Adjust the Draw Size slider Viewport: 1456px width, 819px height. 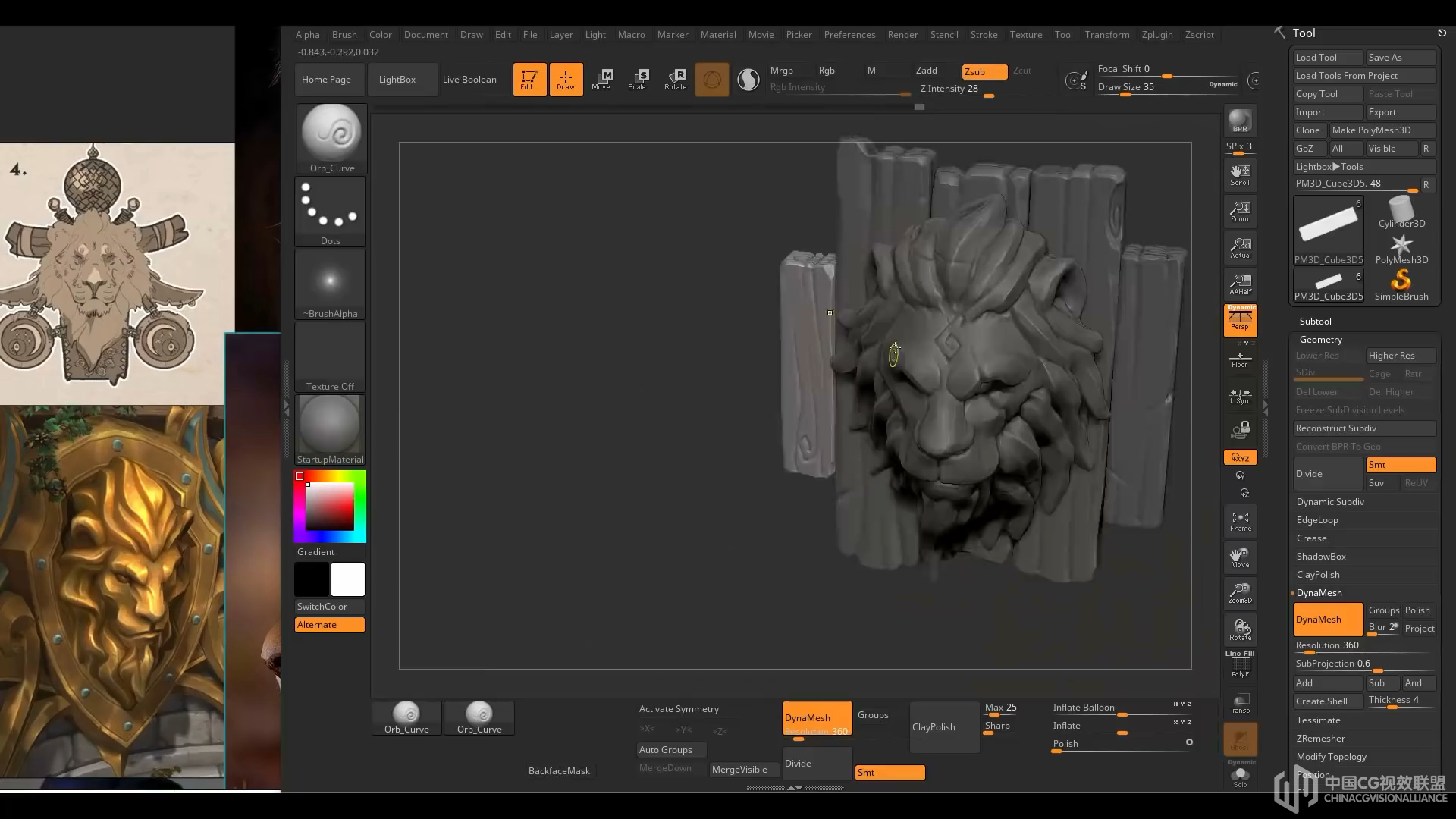pyautogui.click(x=1168, y=88)
